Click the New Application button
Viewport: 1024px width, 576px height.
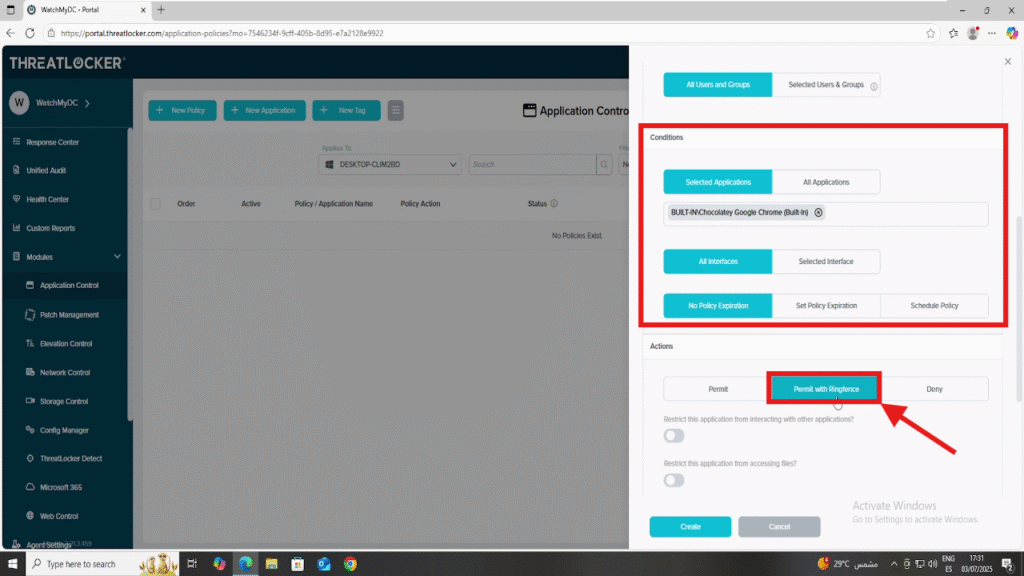[264, 110]
